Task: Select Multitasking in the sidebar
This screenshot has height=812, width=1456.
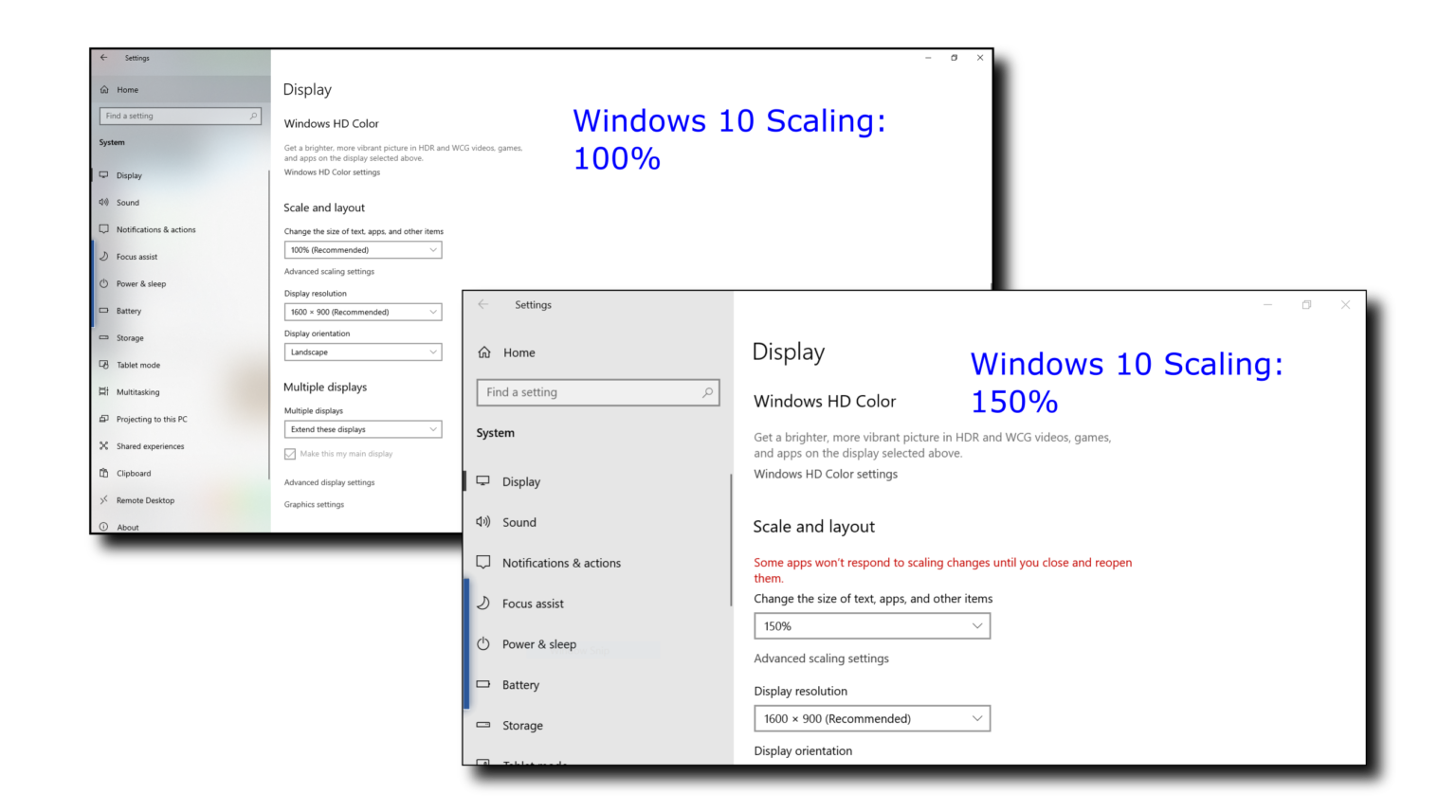Action: point(137,391)
